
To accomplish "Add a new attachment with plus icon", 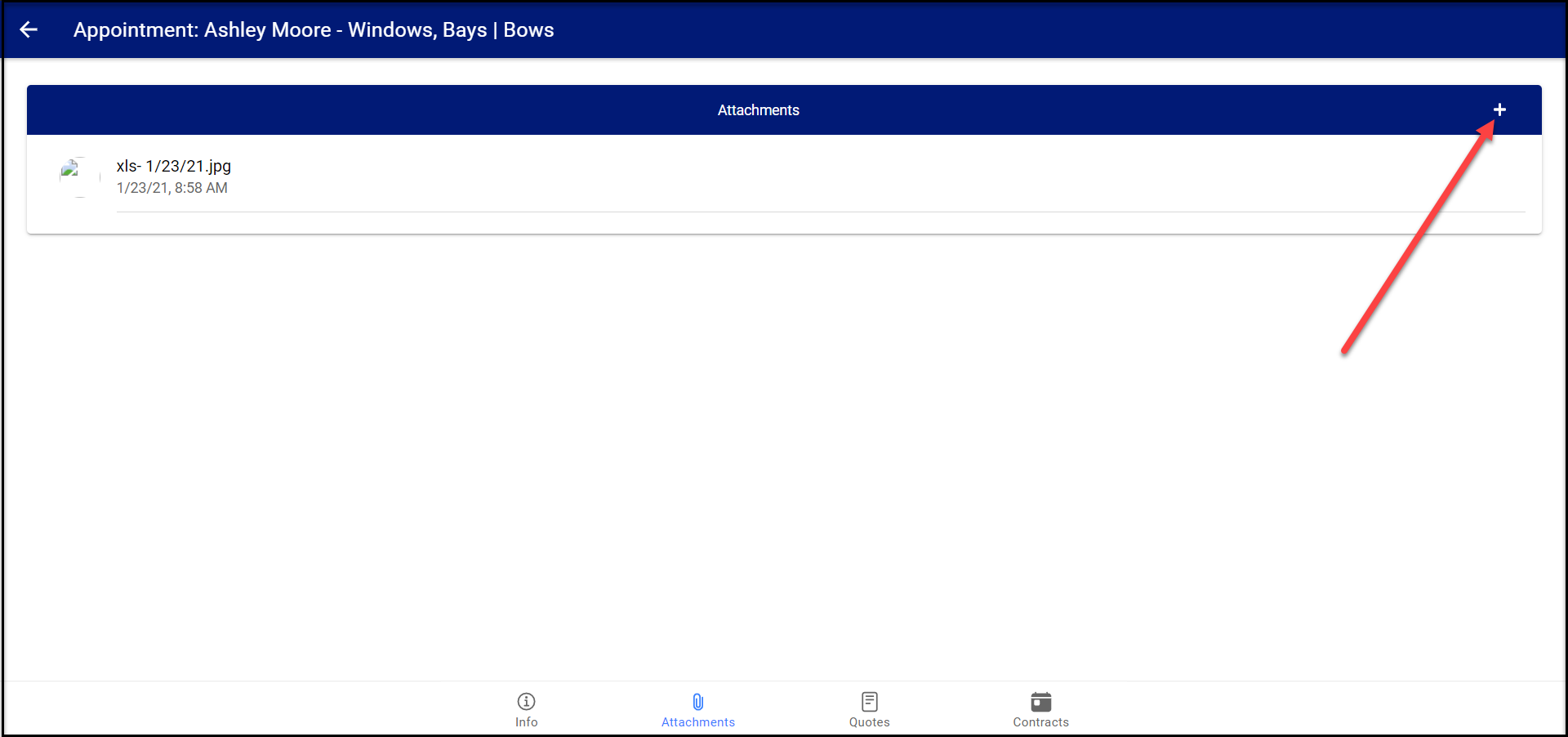I will (1499, 109).
